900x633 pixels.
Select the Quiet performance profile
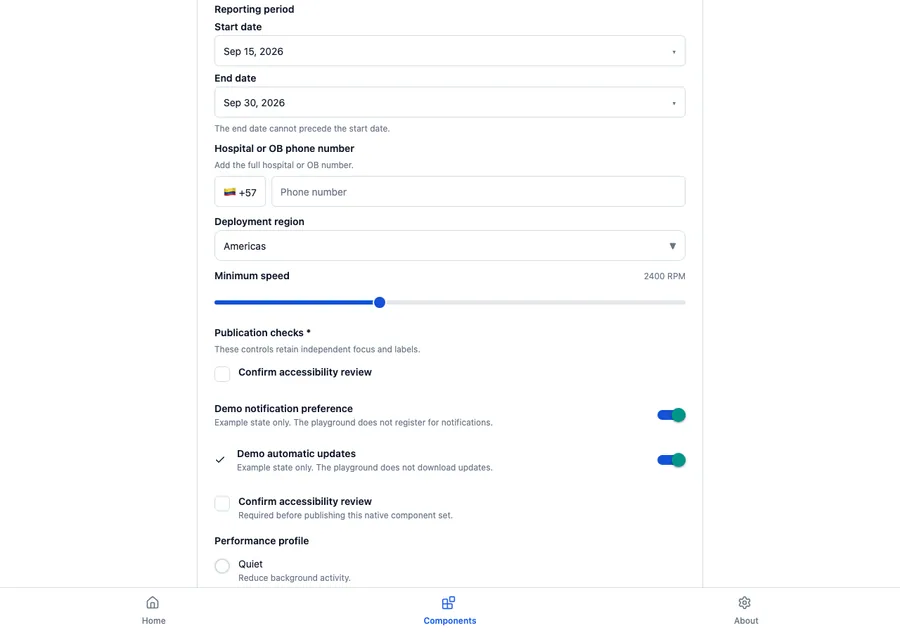click(x=222, y=566)
